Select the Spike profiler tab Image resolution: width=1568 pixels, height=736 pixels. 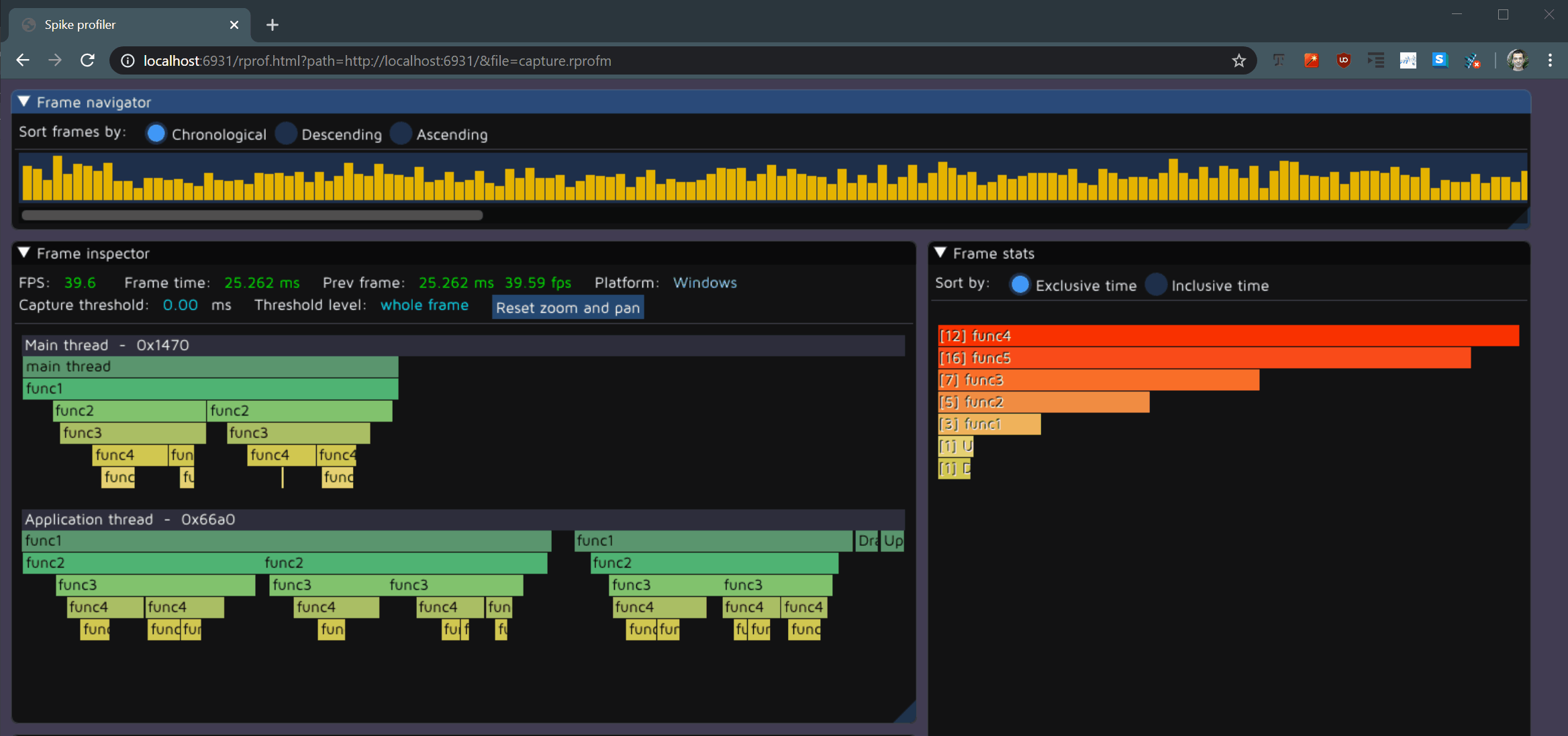tap(130, 25)
